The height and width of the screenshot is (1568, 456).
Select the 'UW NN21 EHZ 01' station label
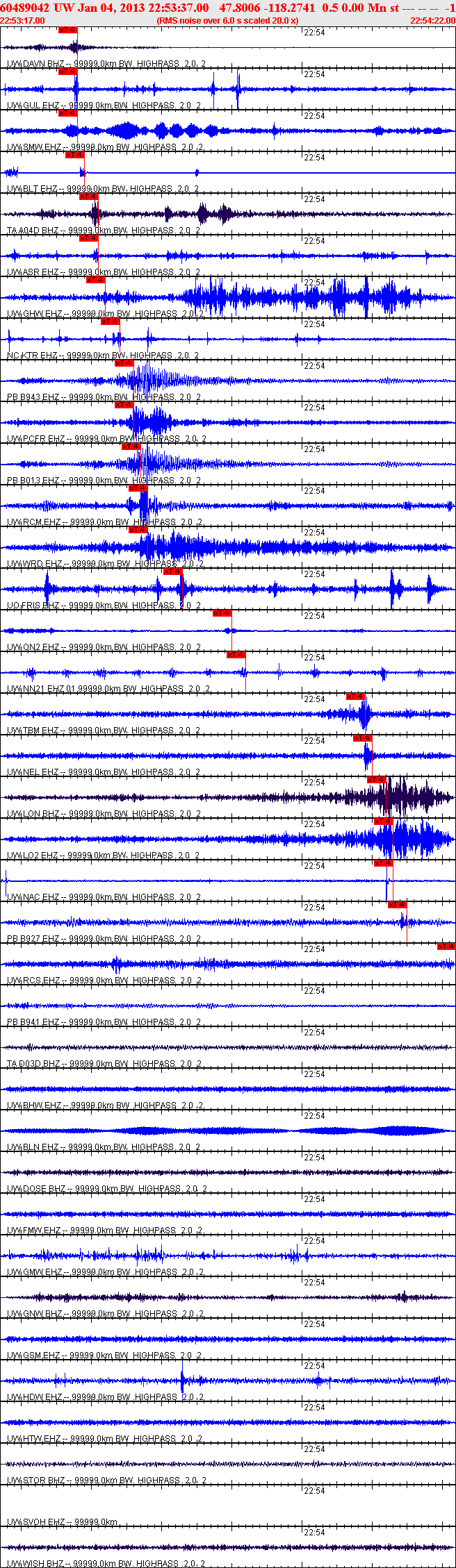pyautogui.click(x=41, y=689)
